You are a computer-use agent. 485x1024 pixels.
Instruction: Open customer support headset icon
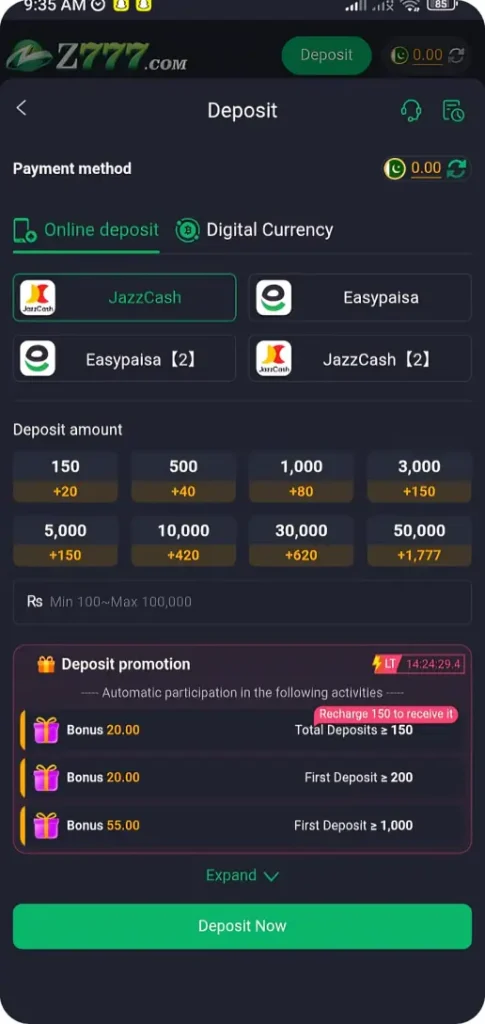pyautogui.click(x=411, y=110)
